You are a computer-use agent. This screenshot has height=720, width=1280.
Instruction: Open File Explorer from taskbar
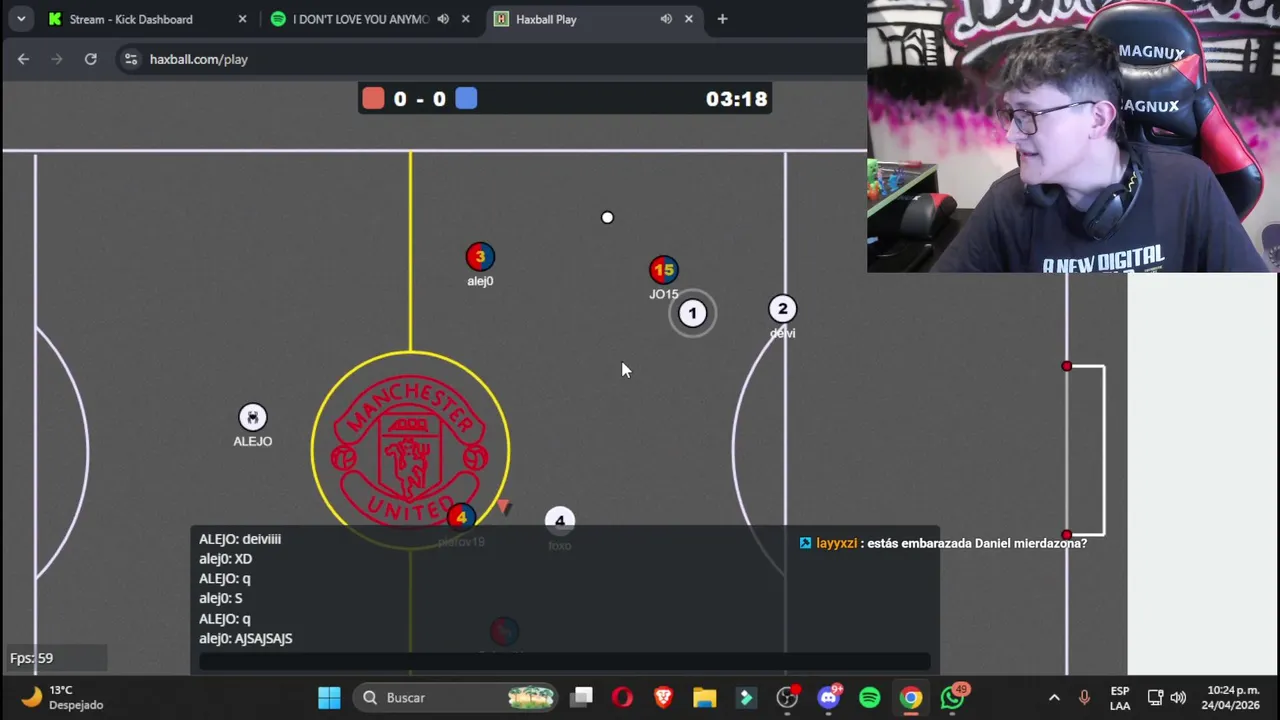[705, 697]
